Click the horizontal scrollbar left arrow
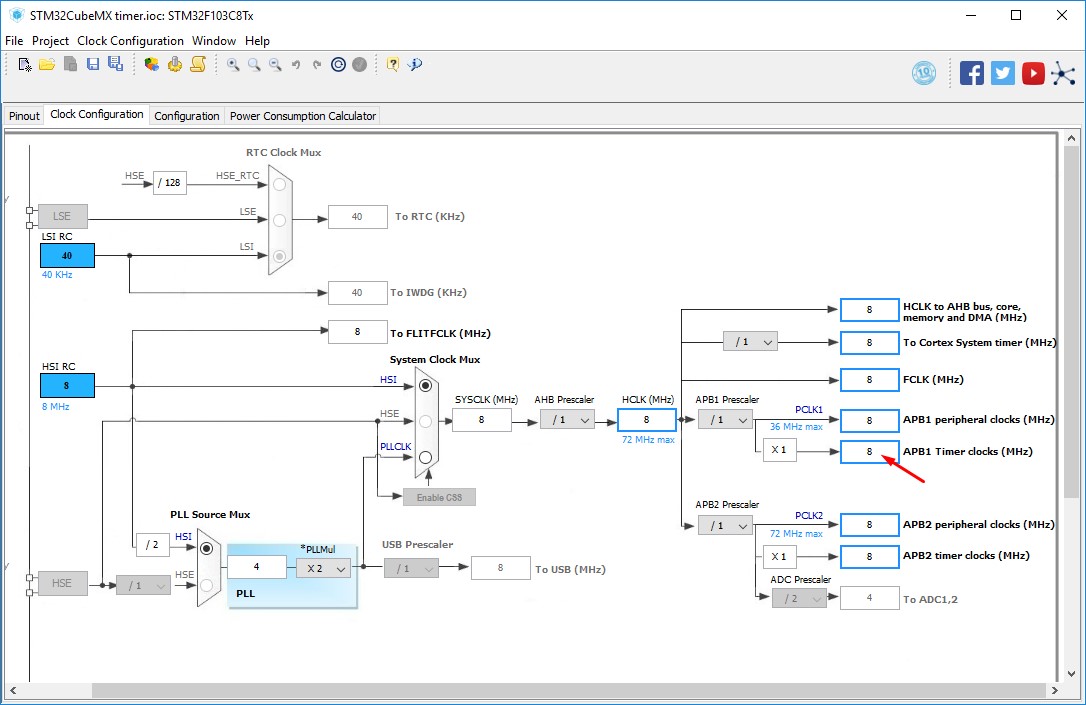The image size is (1086, 705). pos(13,690)
